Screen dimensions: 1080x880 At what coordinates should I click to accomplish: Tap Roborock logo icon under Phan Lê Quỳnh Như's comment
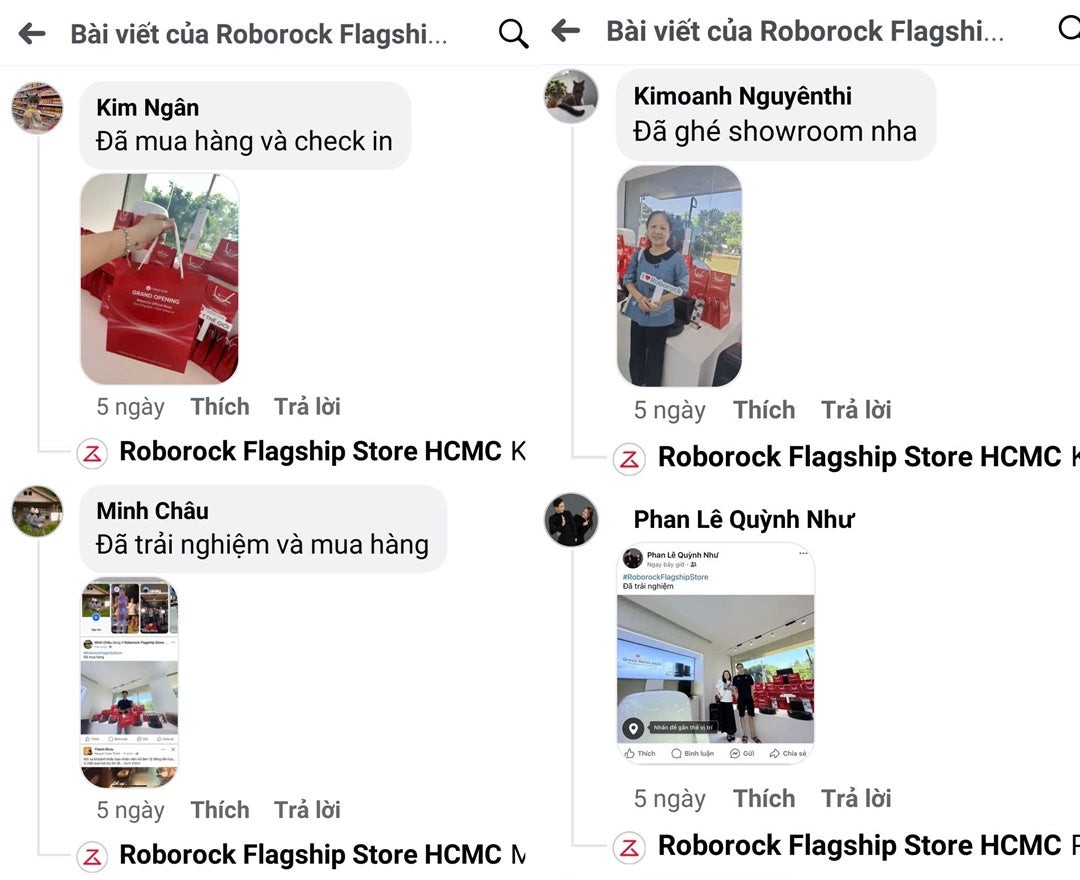coord(629,848)
